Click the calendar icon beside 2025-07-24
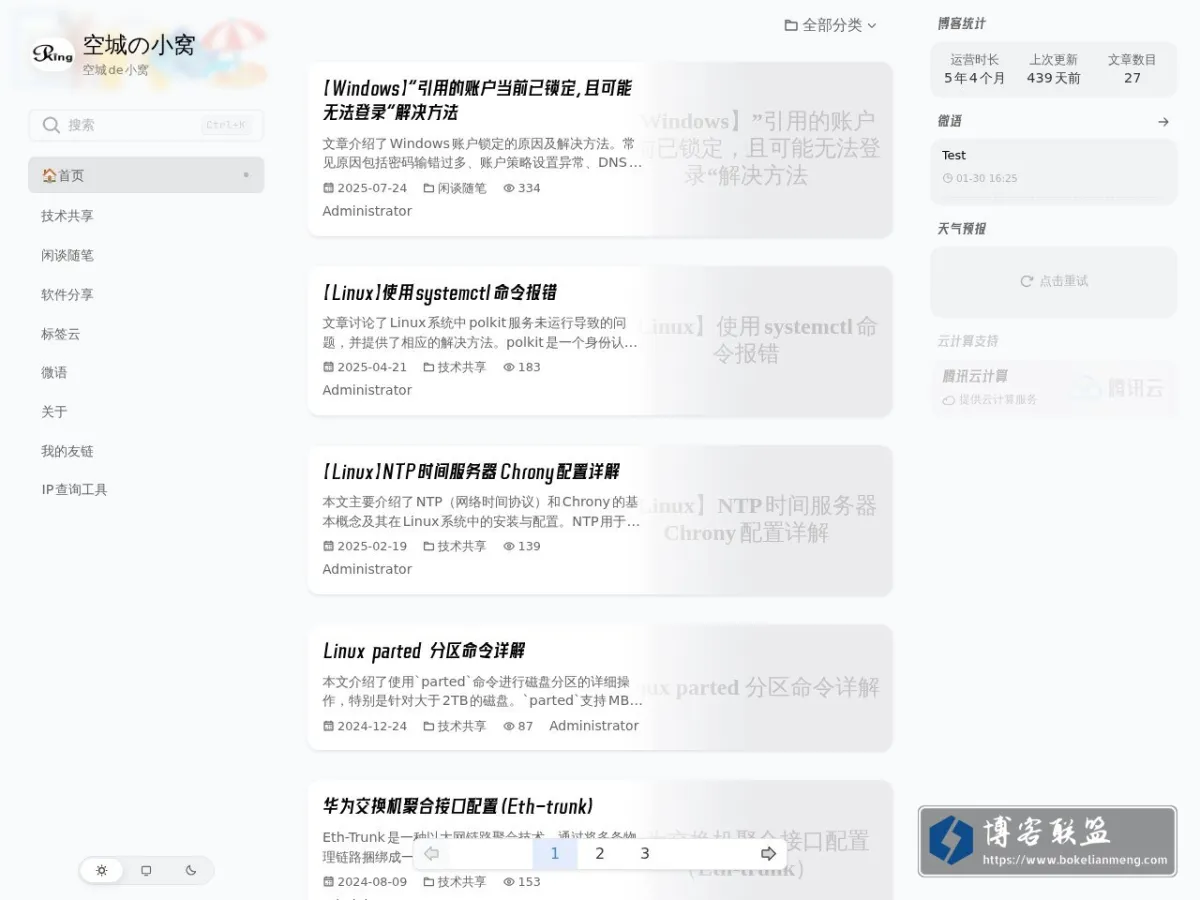The width and height of the screenshot is (1200, 900). pos(328,188)
